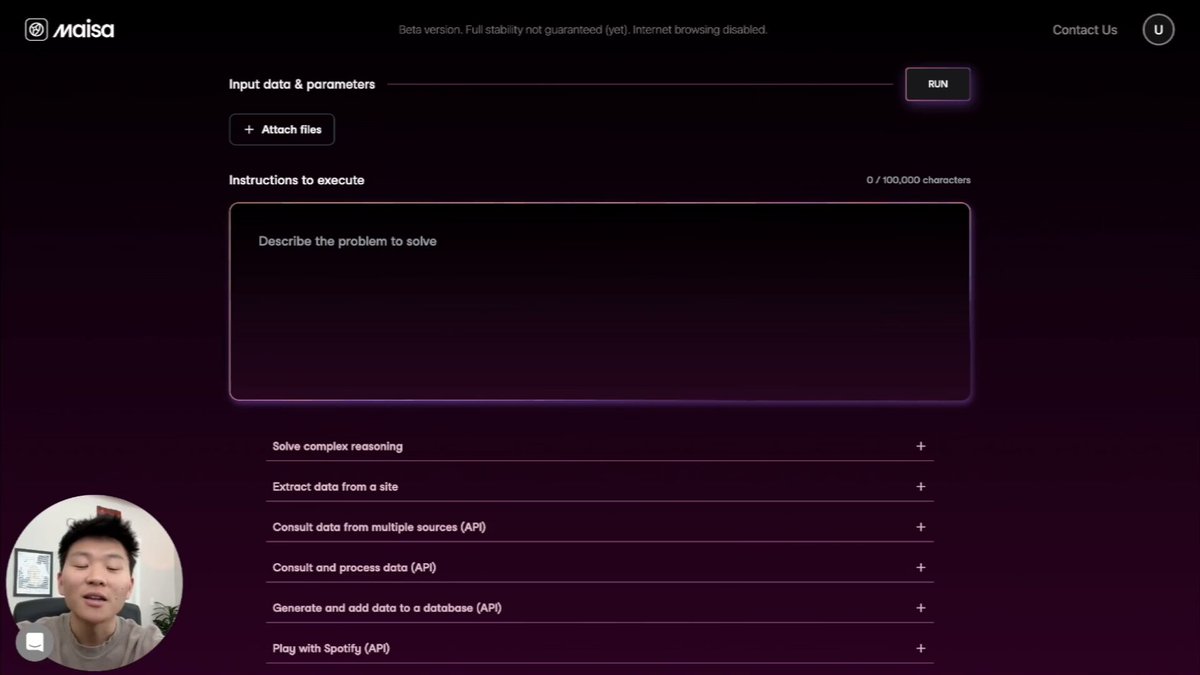Open the Contact Us link
Image resolution: width=1200 pixels, height=675 pixels.
1085,30
